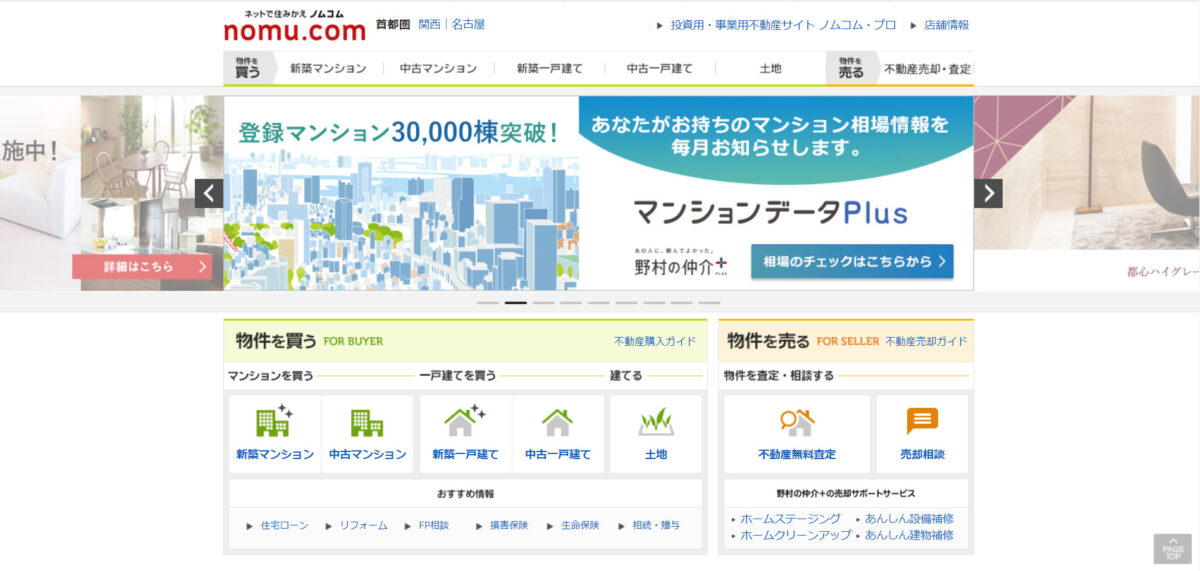This screenshot has width=1200, height=571.
Task: Open the 不動産購入ガイド link
Action: (x=655, y=341)
